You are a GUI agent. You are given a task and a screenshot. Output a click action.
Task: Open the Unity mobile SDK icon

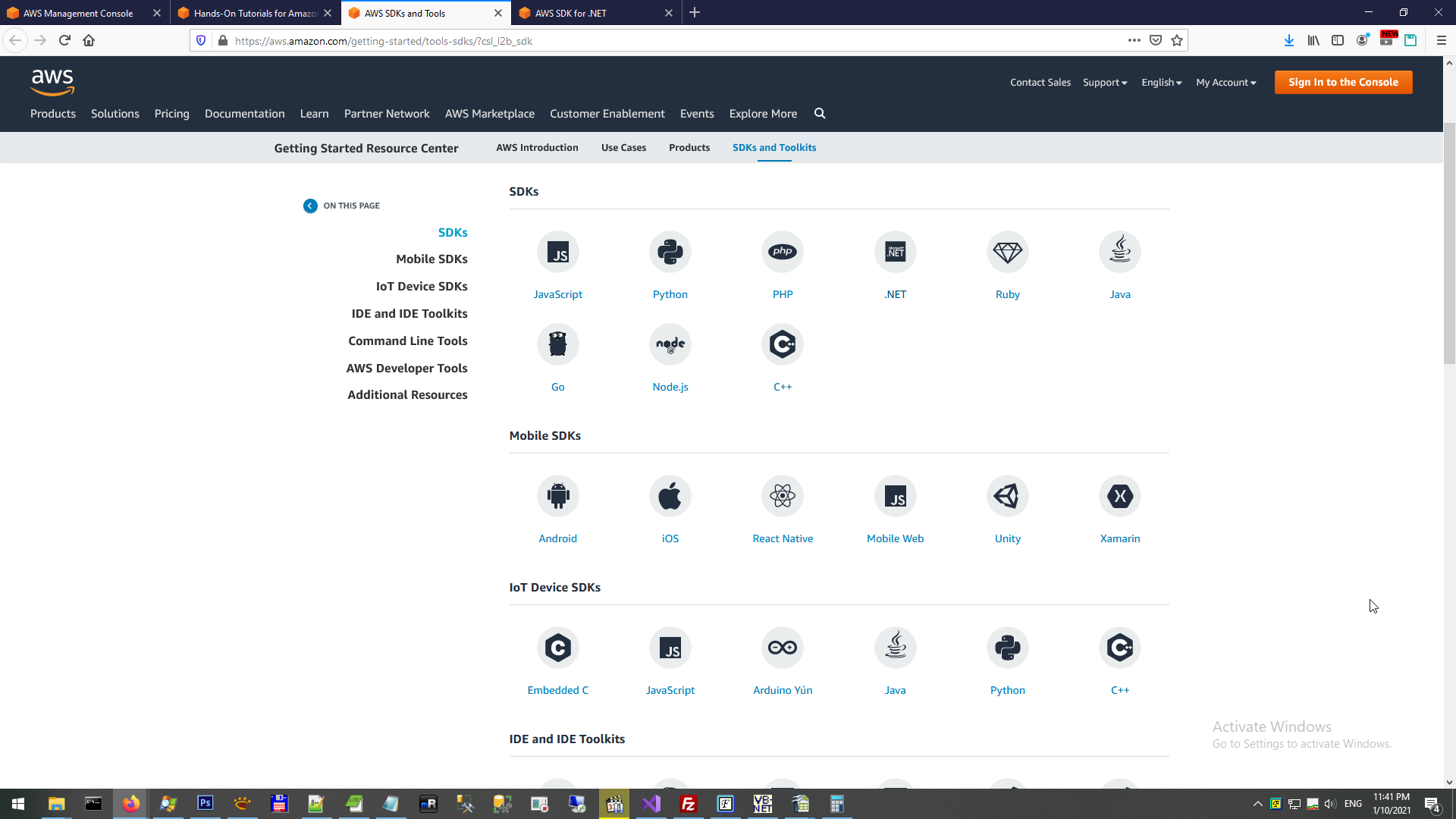[1007, 496]
